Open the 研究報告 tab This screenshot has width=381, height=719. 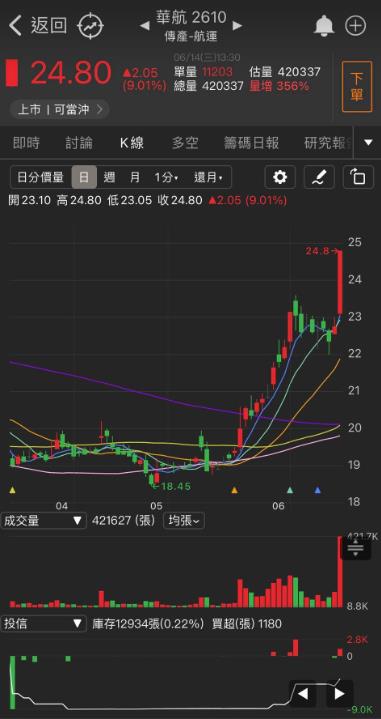(328, 143)
